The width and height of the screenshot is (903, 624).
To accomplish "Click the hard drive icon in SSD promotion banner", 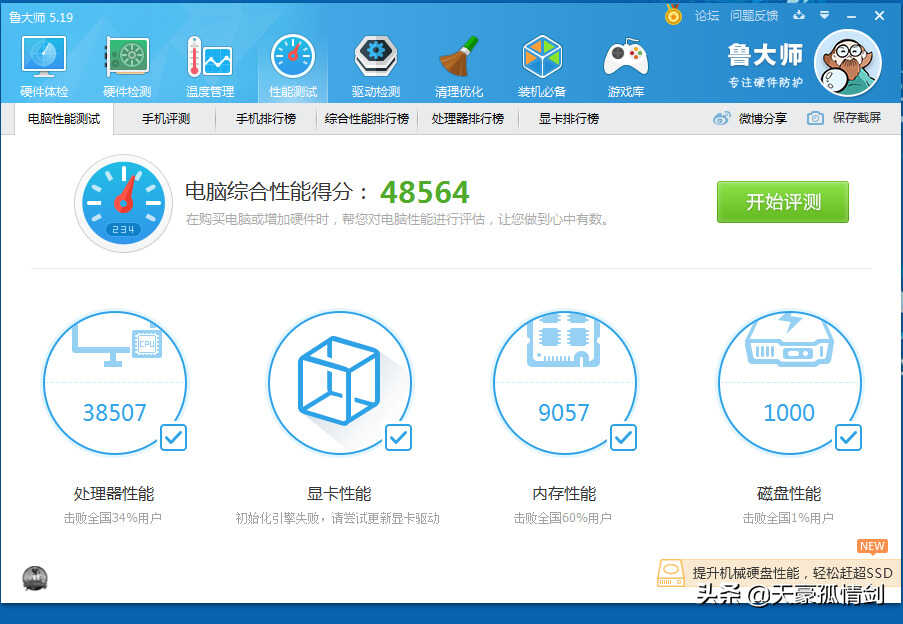I will (671, 573).
